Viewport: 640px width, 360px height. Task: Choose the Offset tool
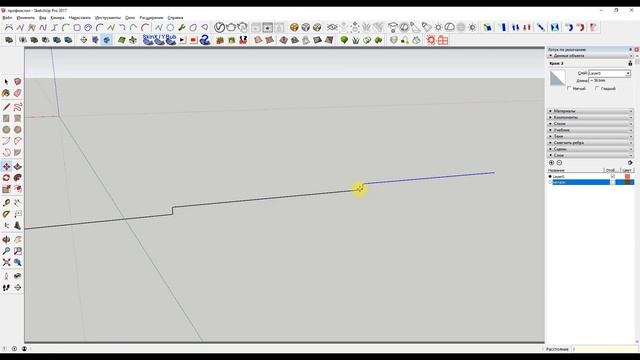coord(18,189)
